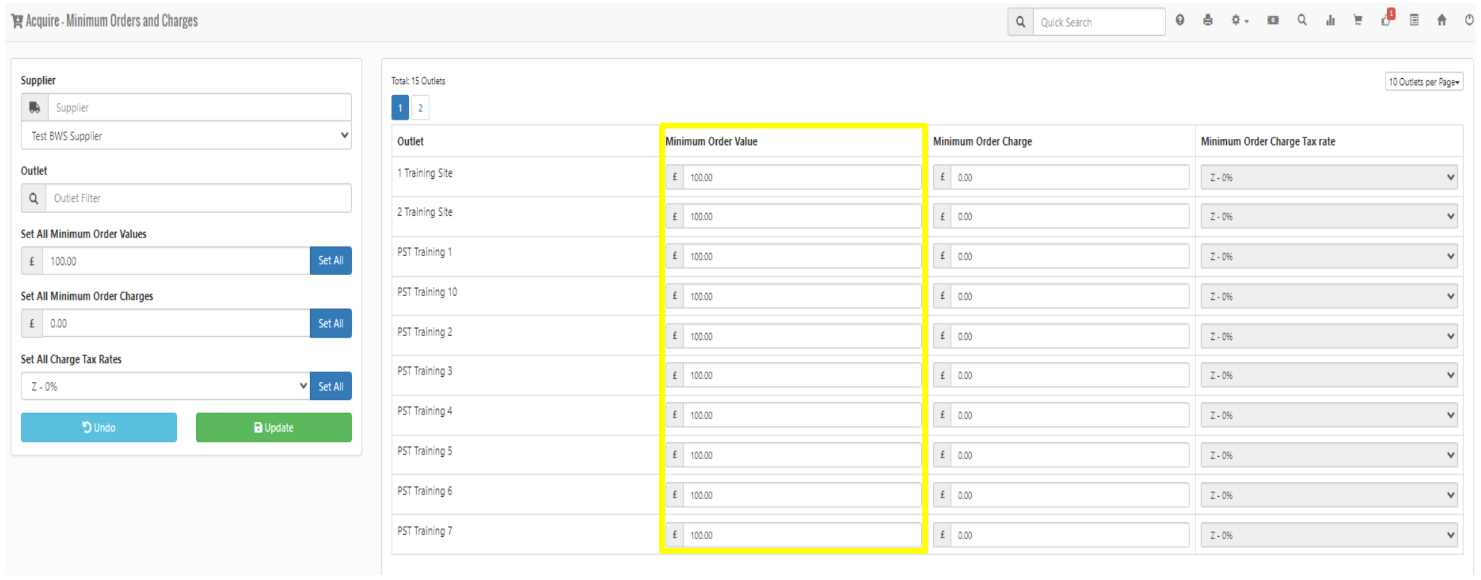Click Set All for Minimum Order Values
This screenshot has height=580, width=1481.
pos(330,261)
